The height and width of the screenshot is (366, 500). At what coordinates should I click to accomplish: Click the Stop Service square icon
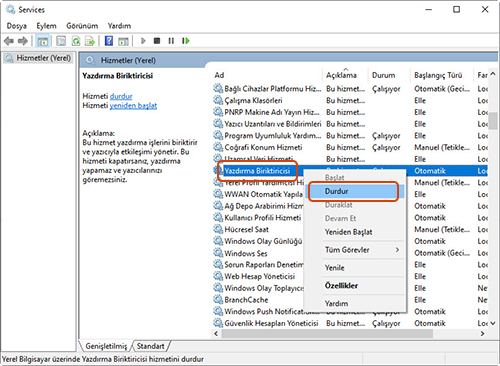click(157, 41)
